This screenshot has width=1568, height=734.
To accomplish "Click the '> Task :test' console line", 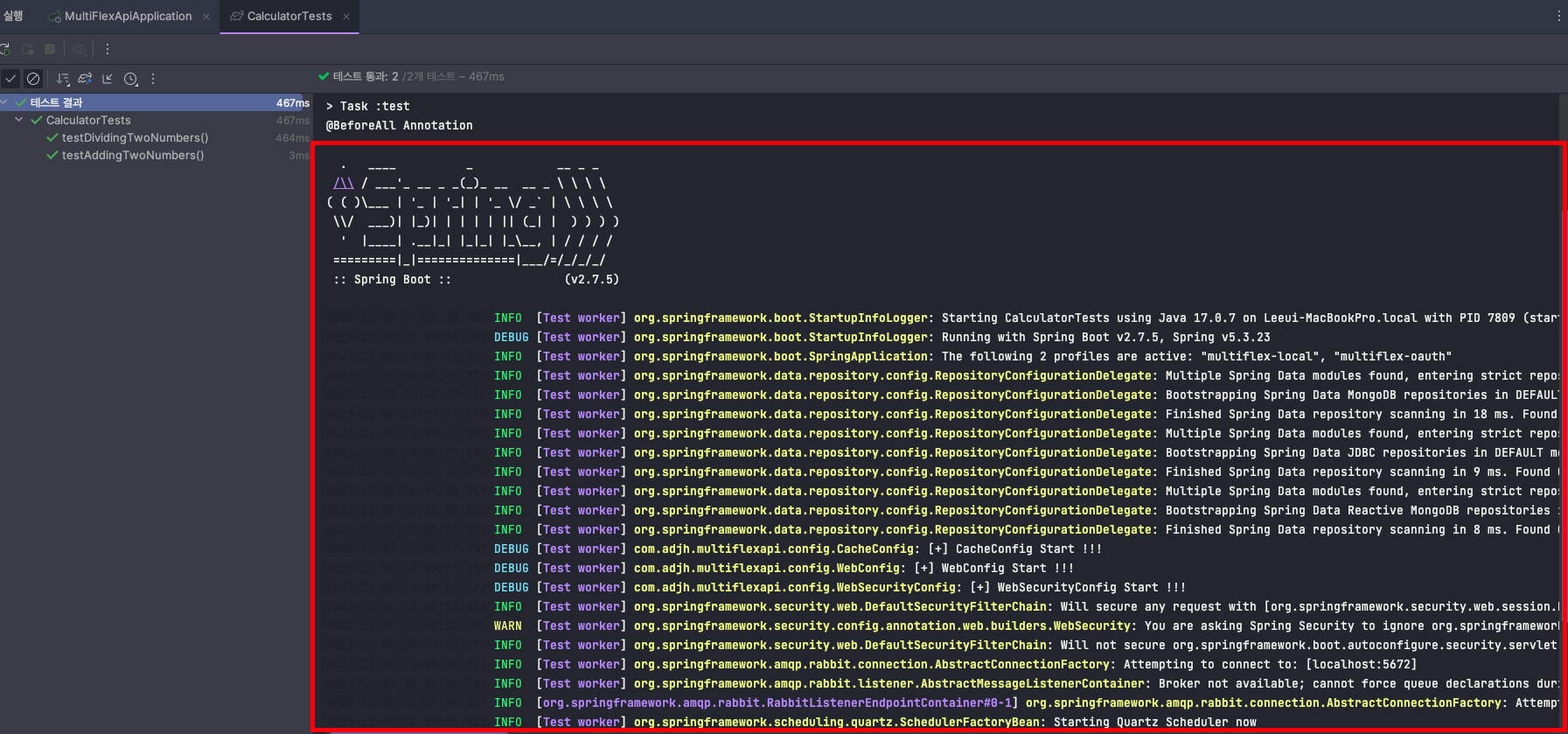I will pyautogui.click(x=367, y=106).
